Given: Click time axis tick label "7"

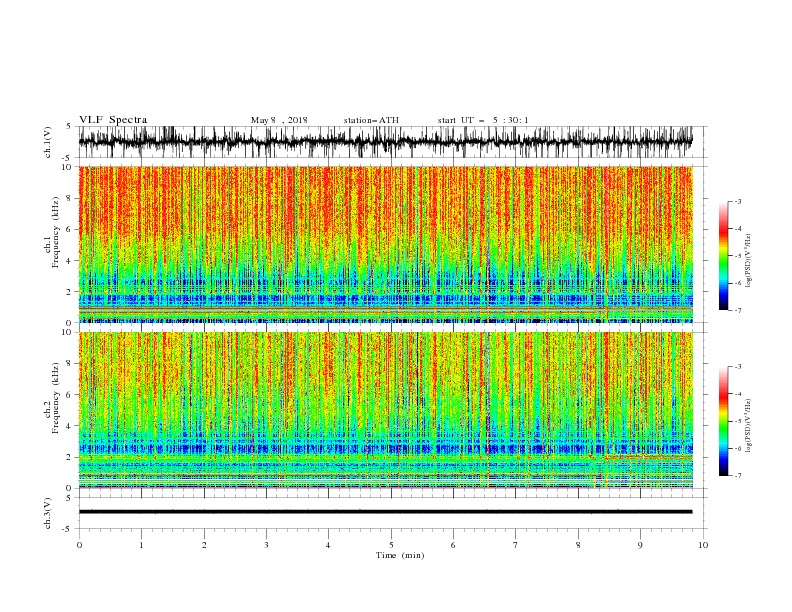Looking at the screenshot, I should pos(516,545).
